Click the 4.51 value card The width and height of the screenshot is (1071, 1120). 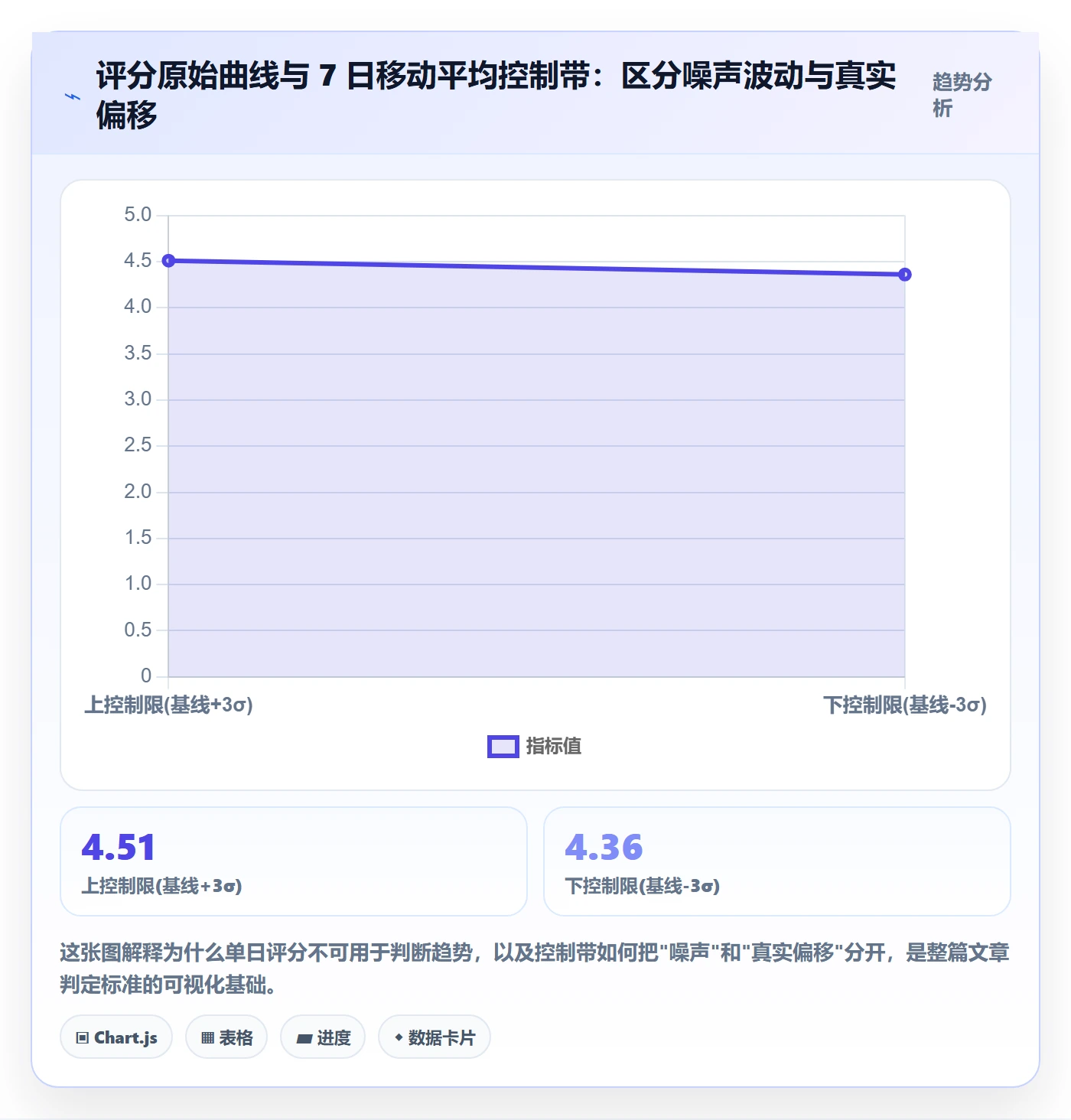294,861
